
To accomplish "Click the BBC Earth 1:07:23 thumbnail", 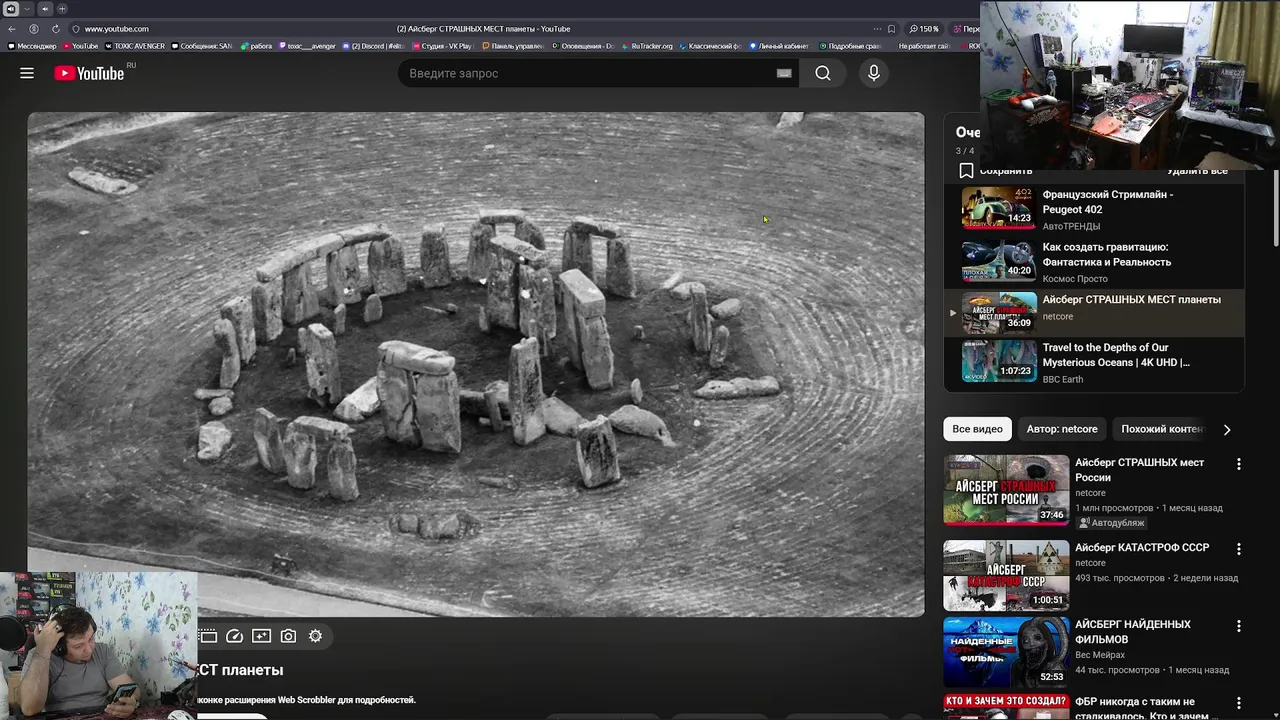I will (999, 361).
